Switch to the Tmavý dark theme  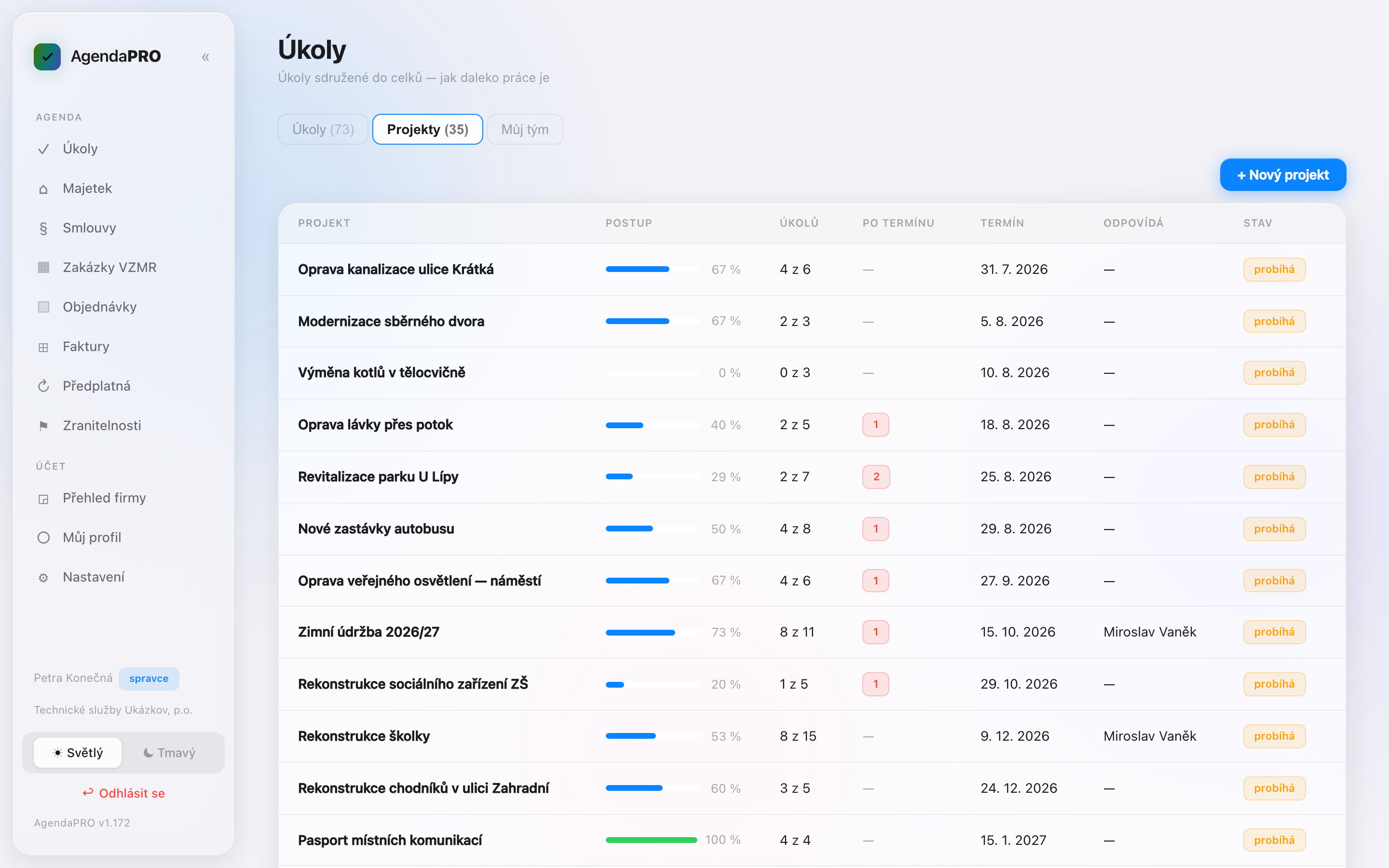coord(169,753)
